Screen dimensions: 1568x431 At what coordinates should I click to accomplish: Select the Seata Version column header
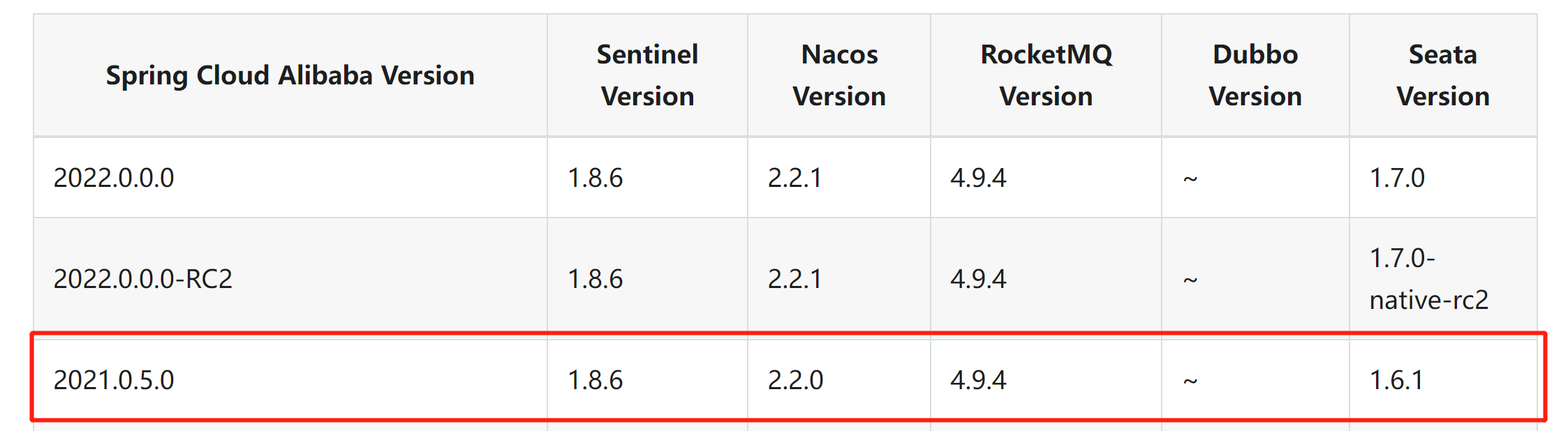(x=1442, y=75)
